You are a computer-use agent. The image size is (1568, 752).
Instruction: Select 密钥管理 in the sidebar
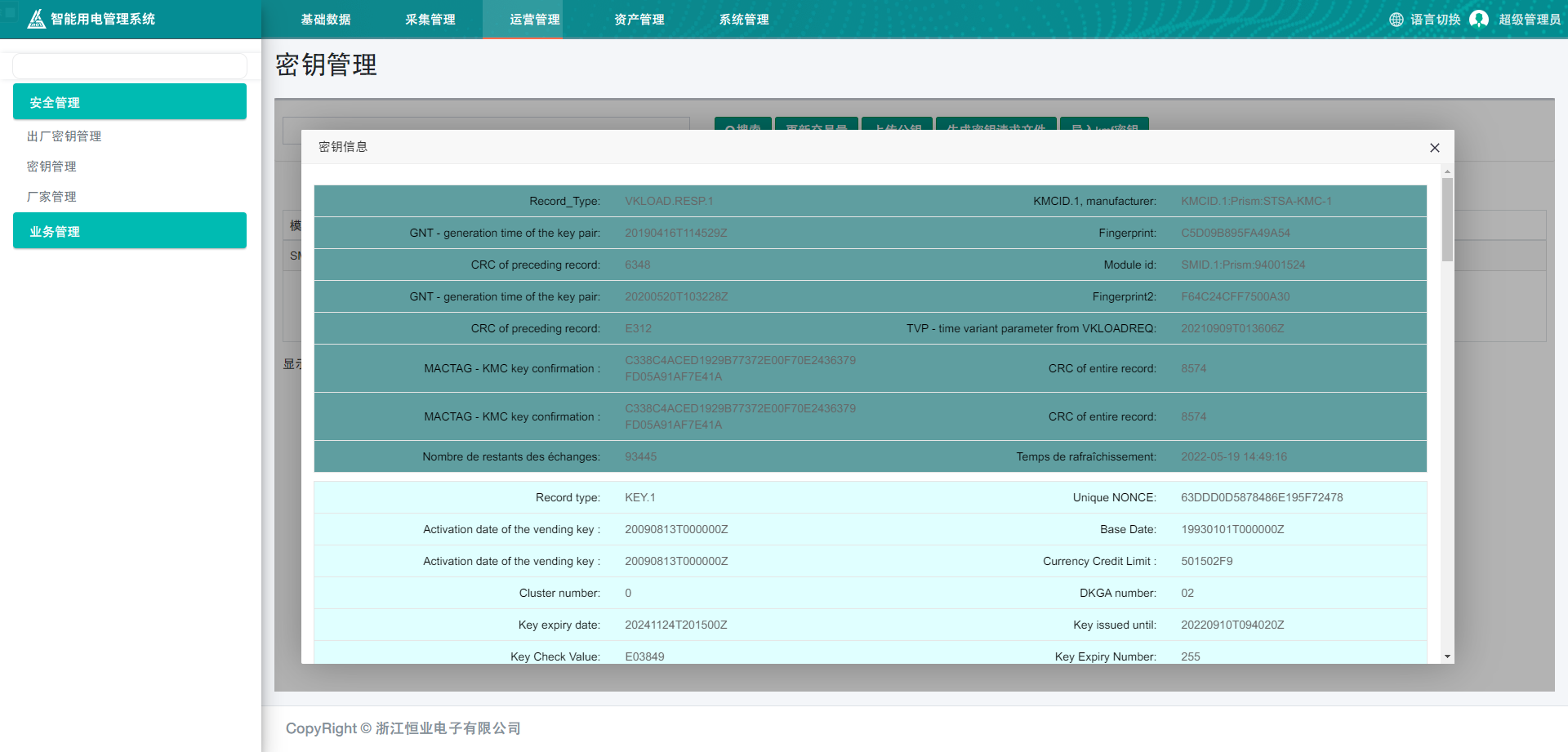coord(51,167)
